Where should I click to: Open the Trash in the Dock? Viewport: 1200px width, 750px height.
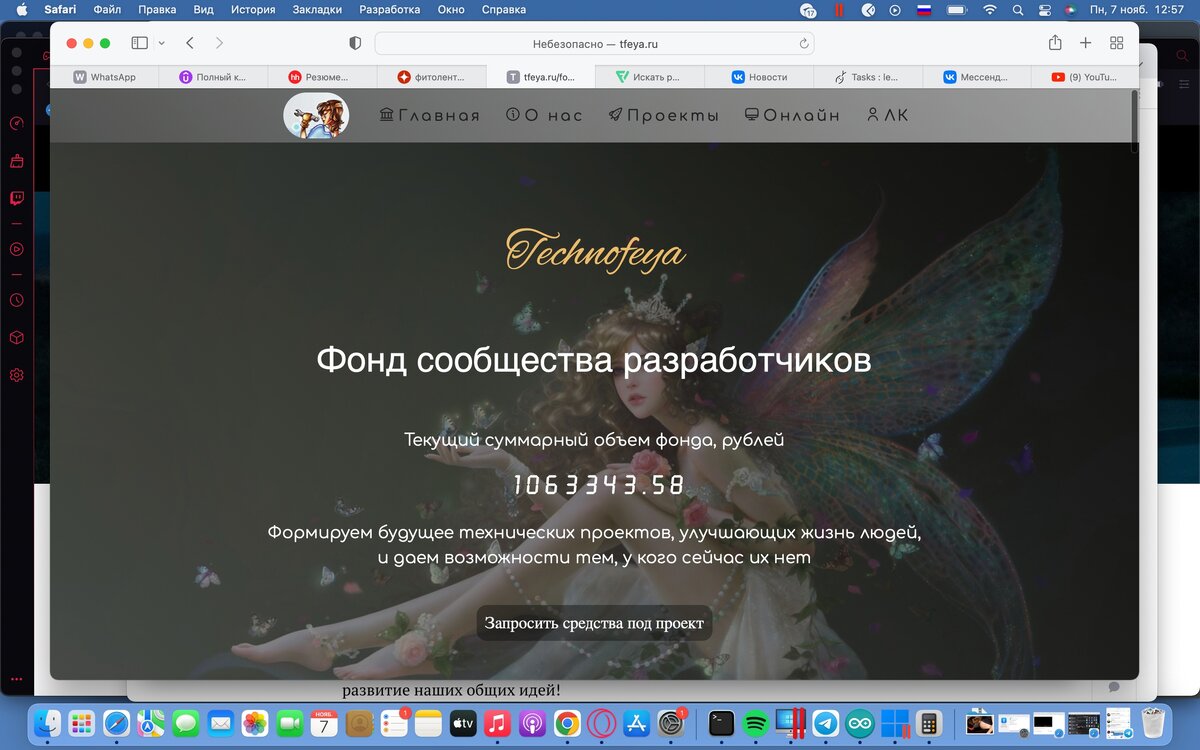tap(1153, 723)
